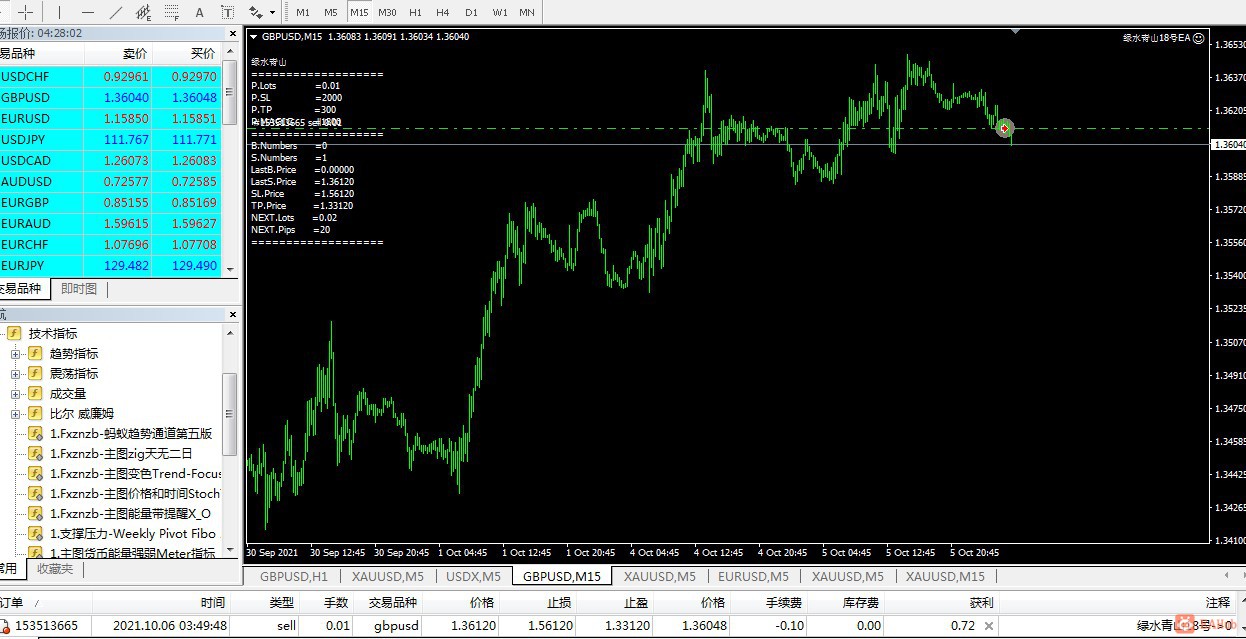Viewport: 1246px width, 639px height.
Task: Click the 震荡指标 folder icon
Action: [35, 373]
